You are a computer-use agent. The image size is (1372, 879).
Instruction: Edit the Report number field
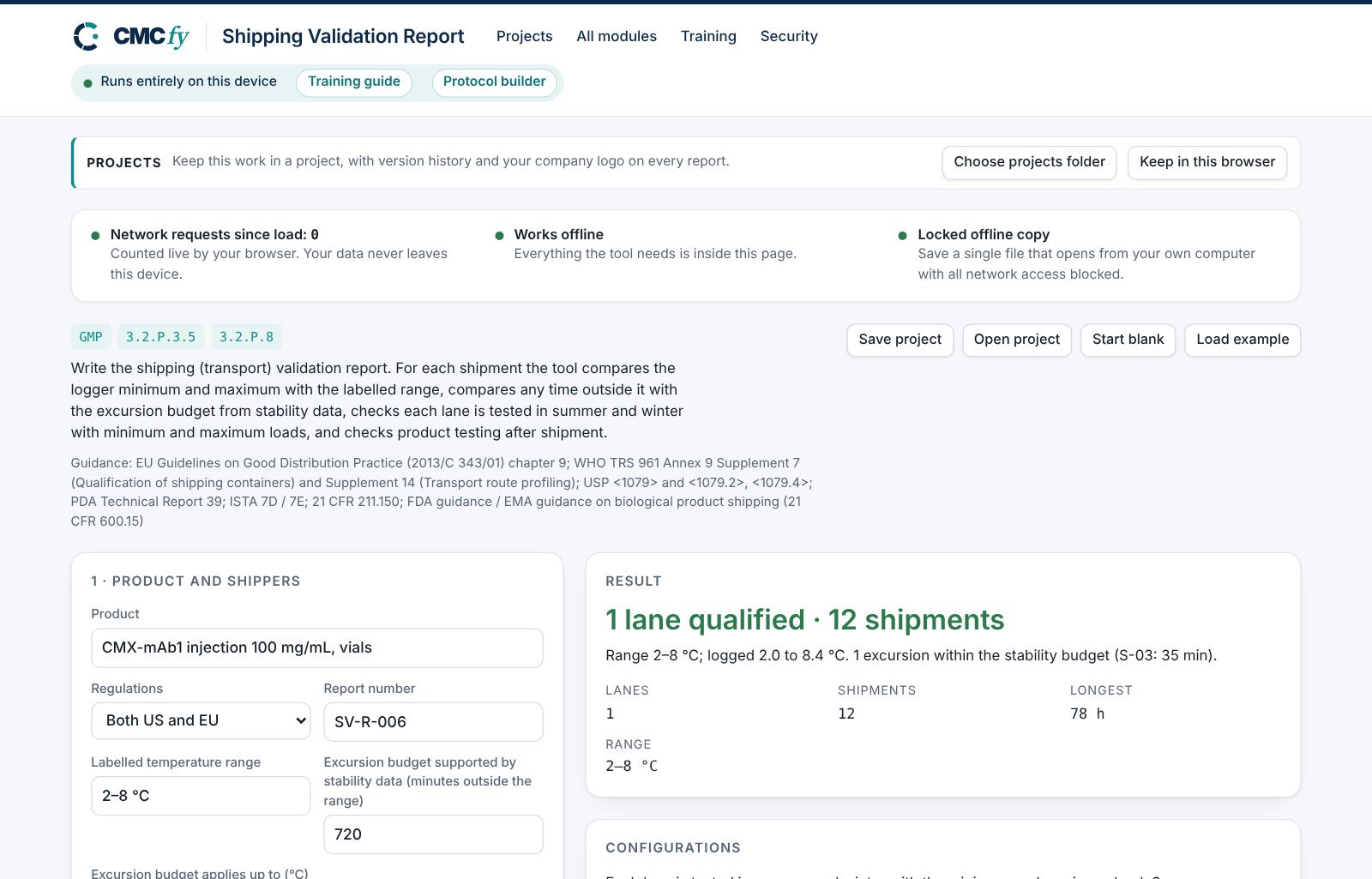[433, 722]
